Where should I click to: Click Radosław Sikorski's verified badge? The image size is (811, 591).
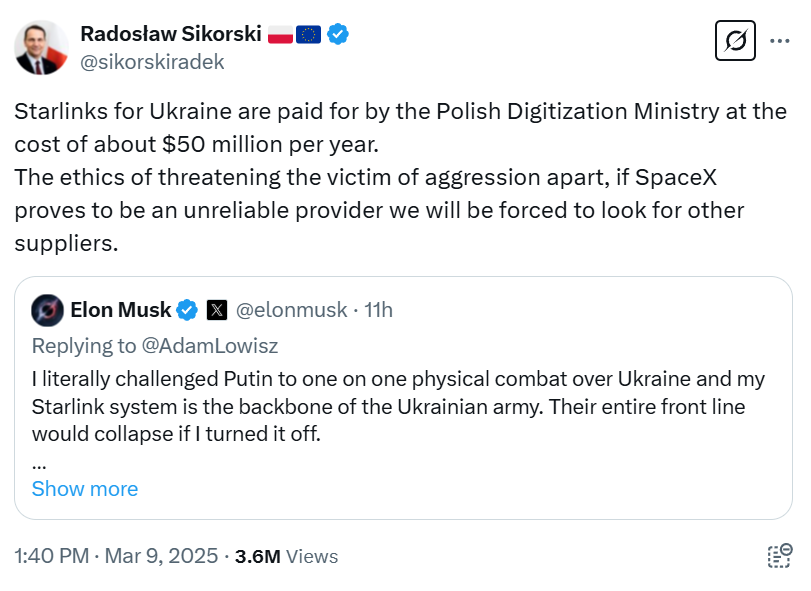[x=337, y=33]
